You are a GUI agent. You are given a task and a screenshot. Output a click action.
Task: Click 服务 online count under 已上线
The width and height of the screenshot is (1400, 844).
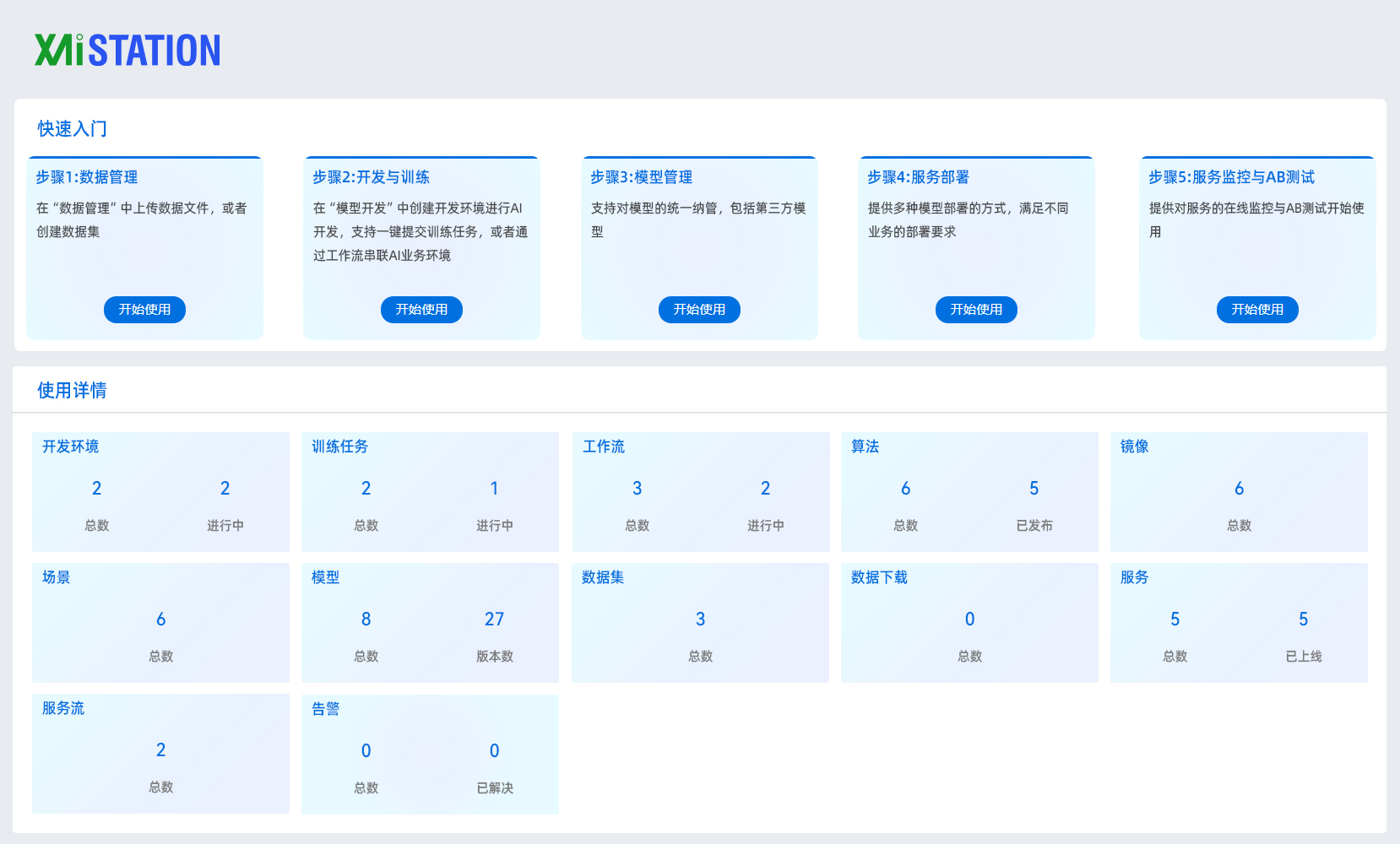(x=1303, y=619)
